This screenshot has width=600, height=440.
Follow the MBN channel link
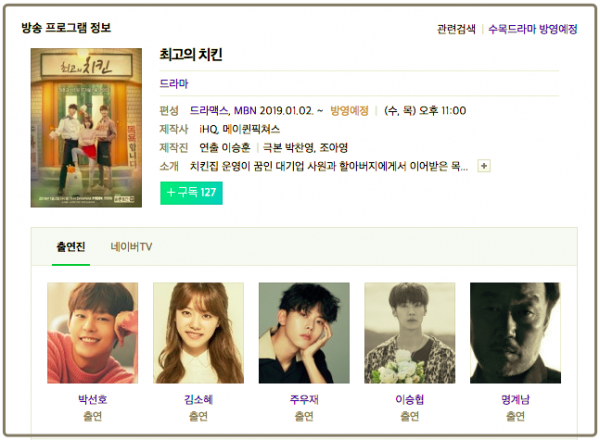click(245, 111)
